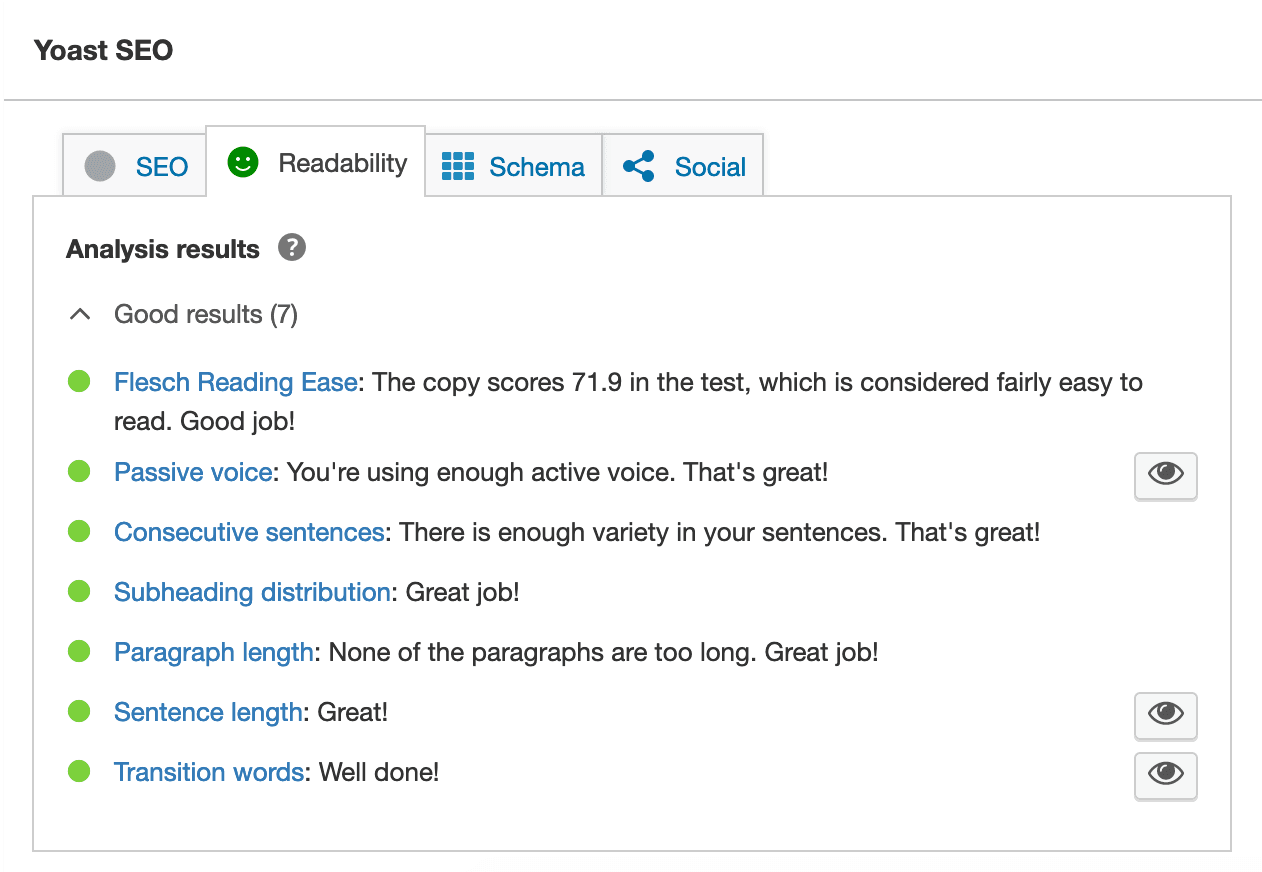Collapse the Good results section

[x=80, y=313]
